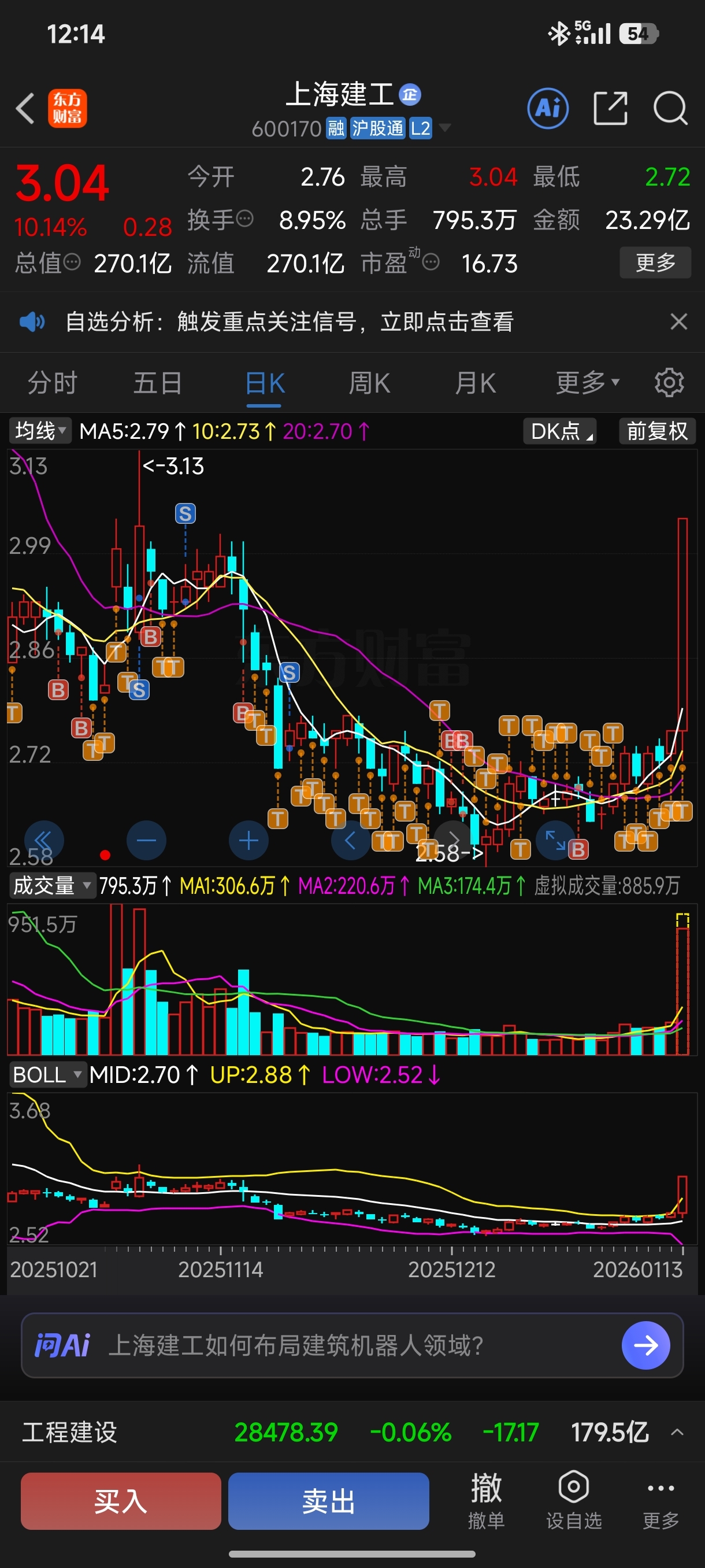Expand the stock switcher triangle by L2
The image size is (705, 1568).
[446, 128]
